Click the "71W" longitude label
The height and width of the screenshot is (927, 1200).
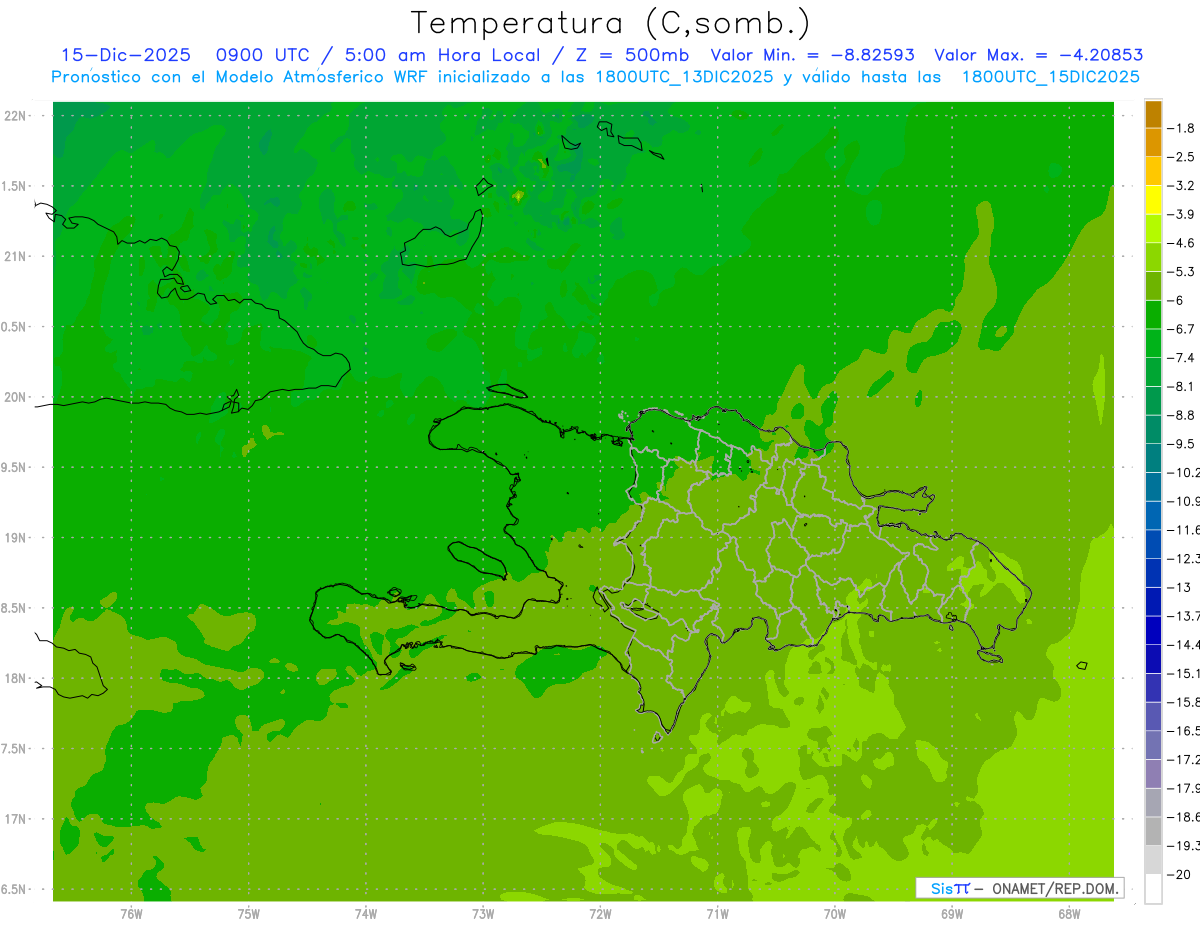(x=717, y=914)
